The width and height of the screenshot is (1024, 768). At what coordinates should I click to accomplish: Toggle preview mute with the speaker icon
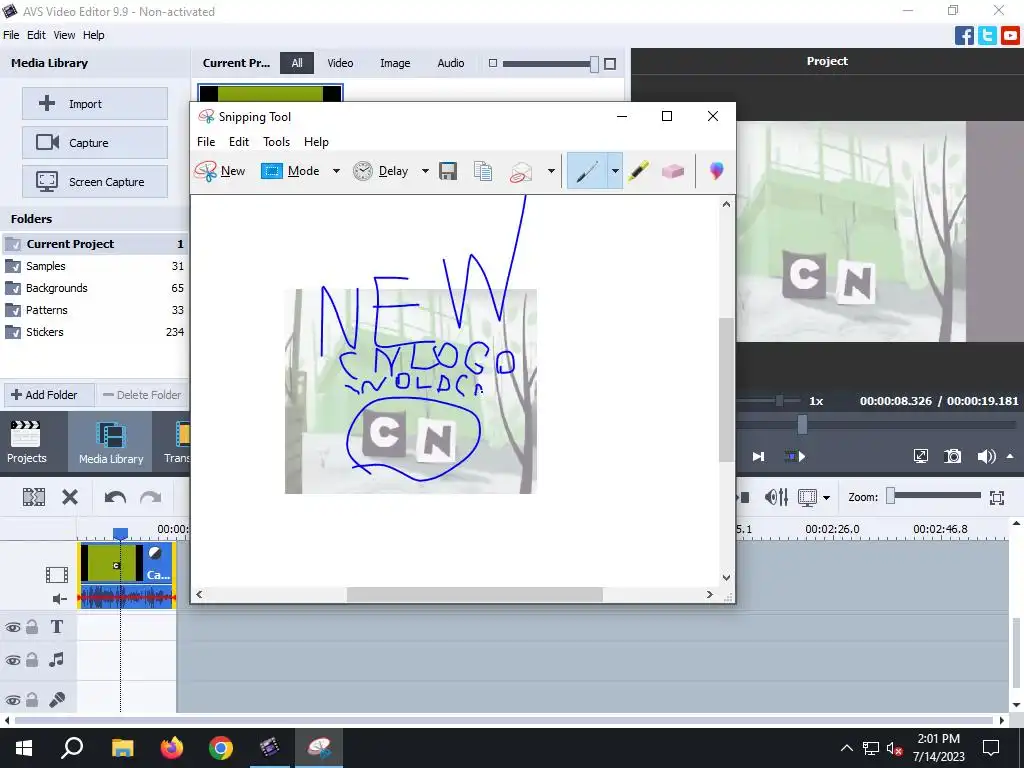click(986, 456)
